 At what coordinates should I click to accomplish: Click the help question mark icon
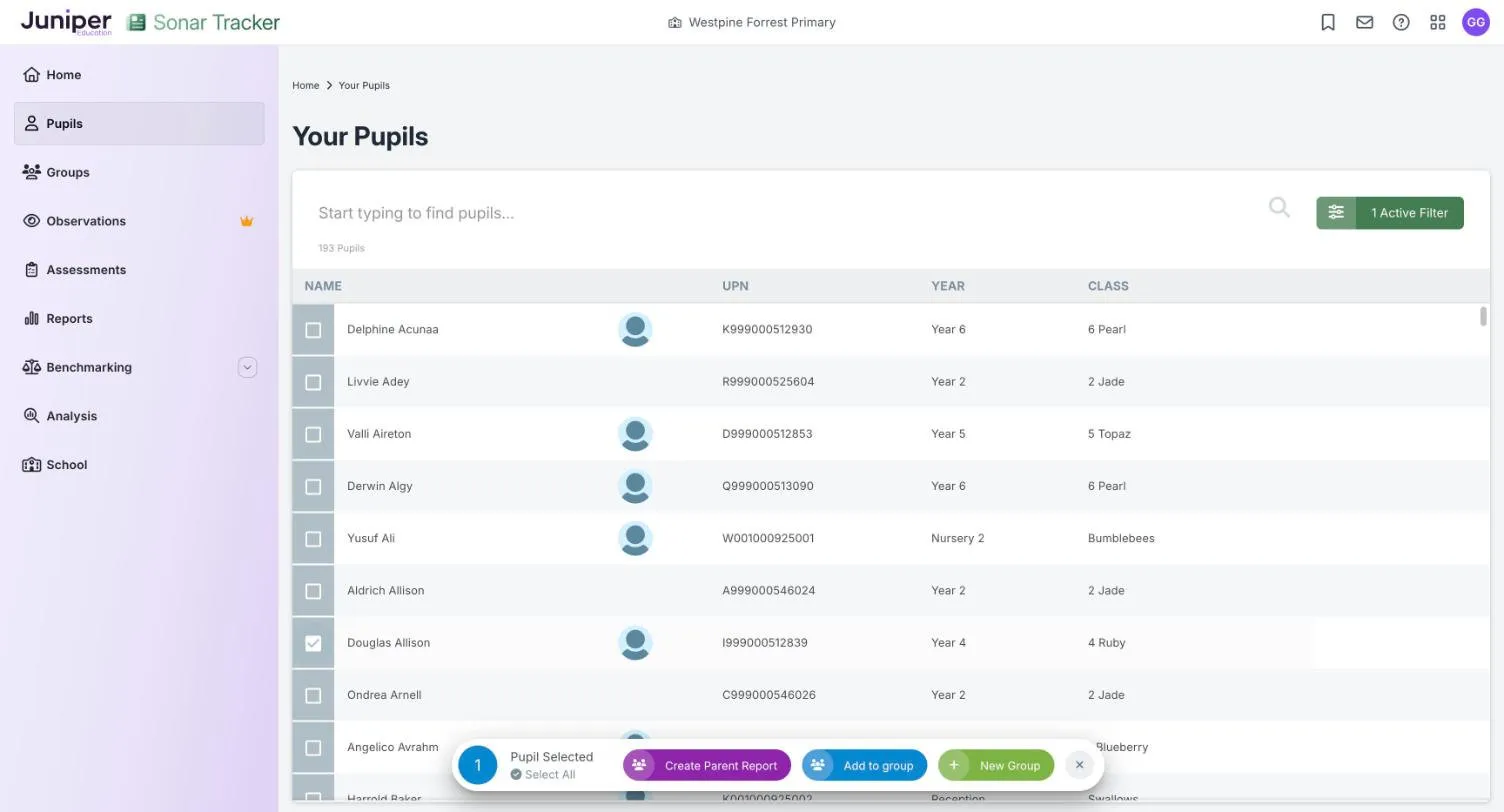click(x=1401, y=22)
